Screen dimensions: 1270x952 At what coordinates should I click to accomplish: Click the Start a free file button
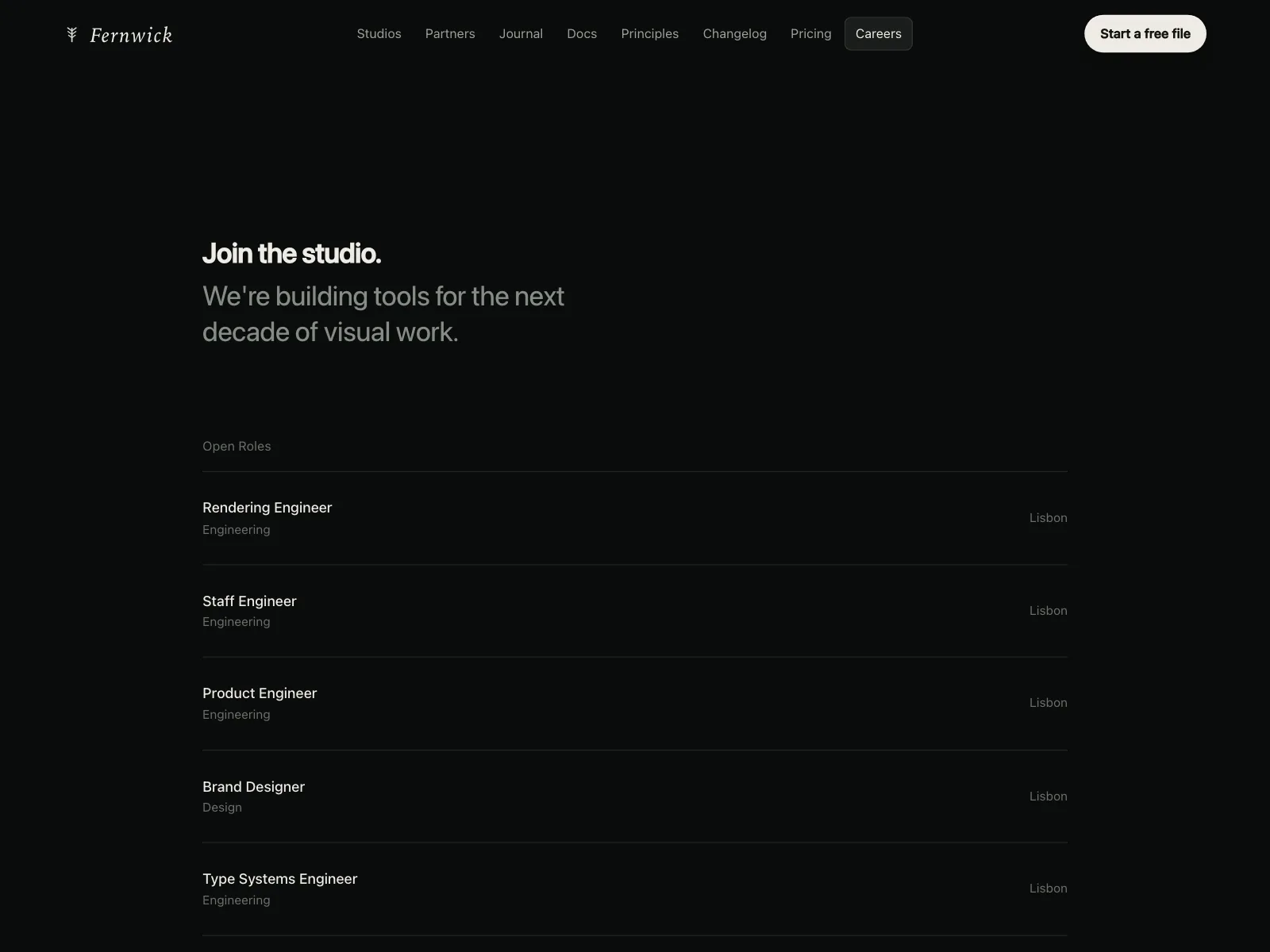coord(1145,33)
